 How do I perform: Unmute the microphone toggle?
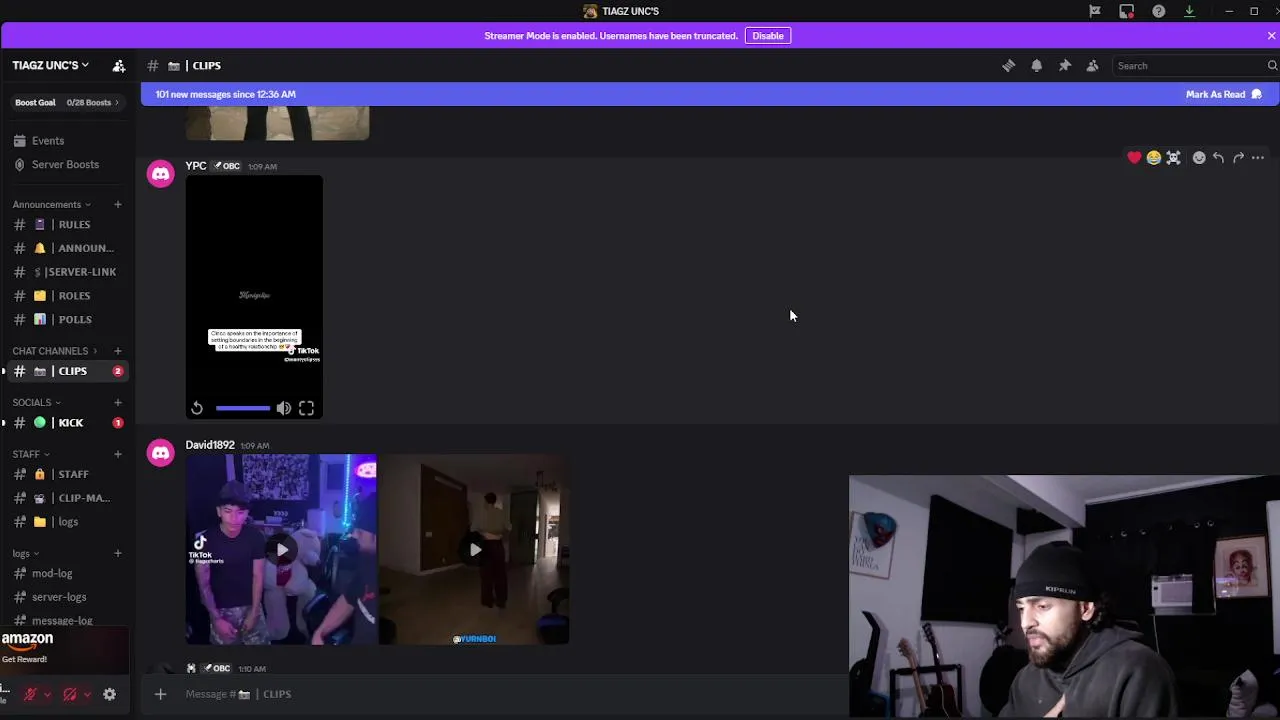[31, 694]
